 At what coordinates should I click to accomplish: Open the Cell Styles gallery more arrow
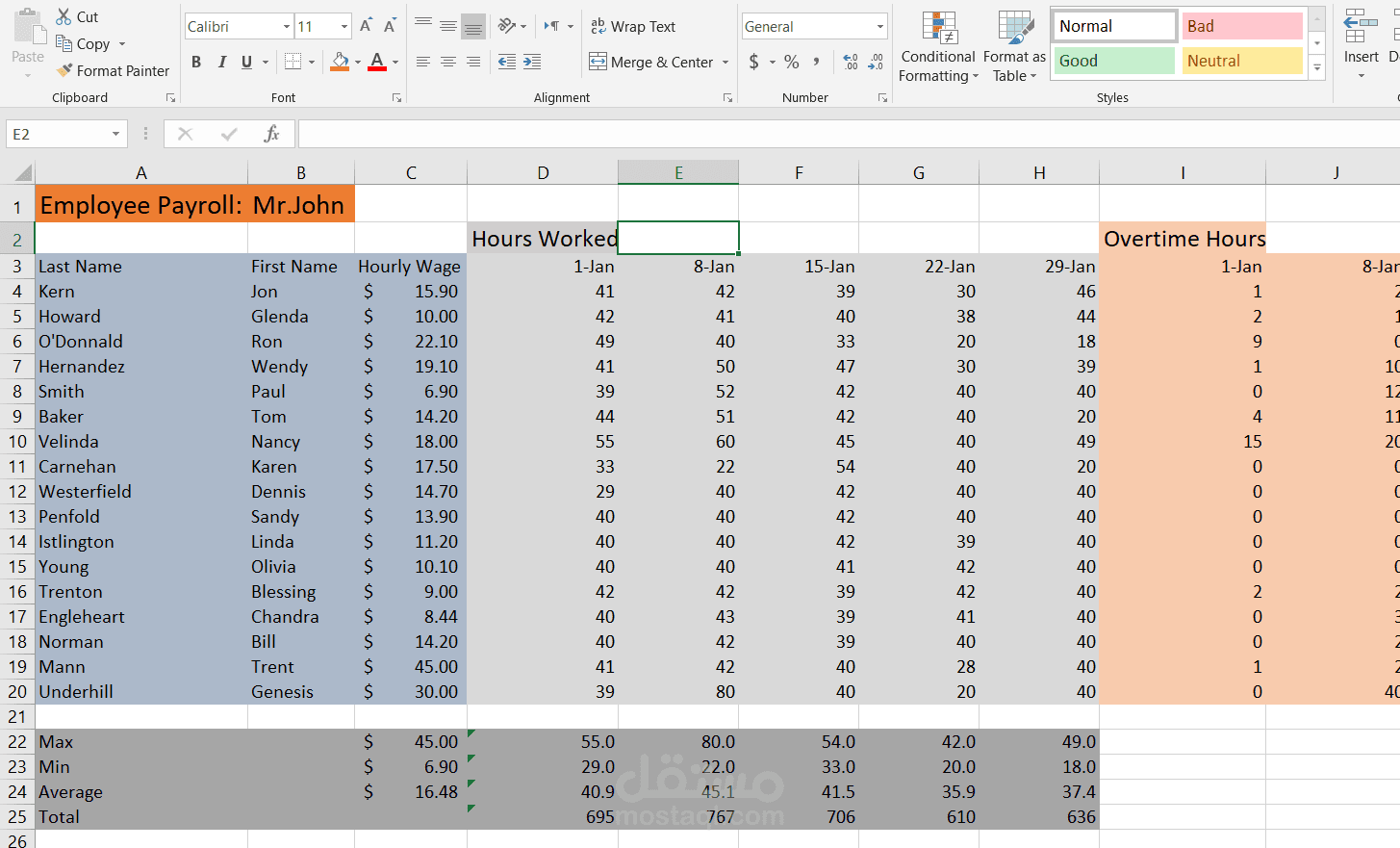click(1316, 67)
